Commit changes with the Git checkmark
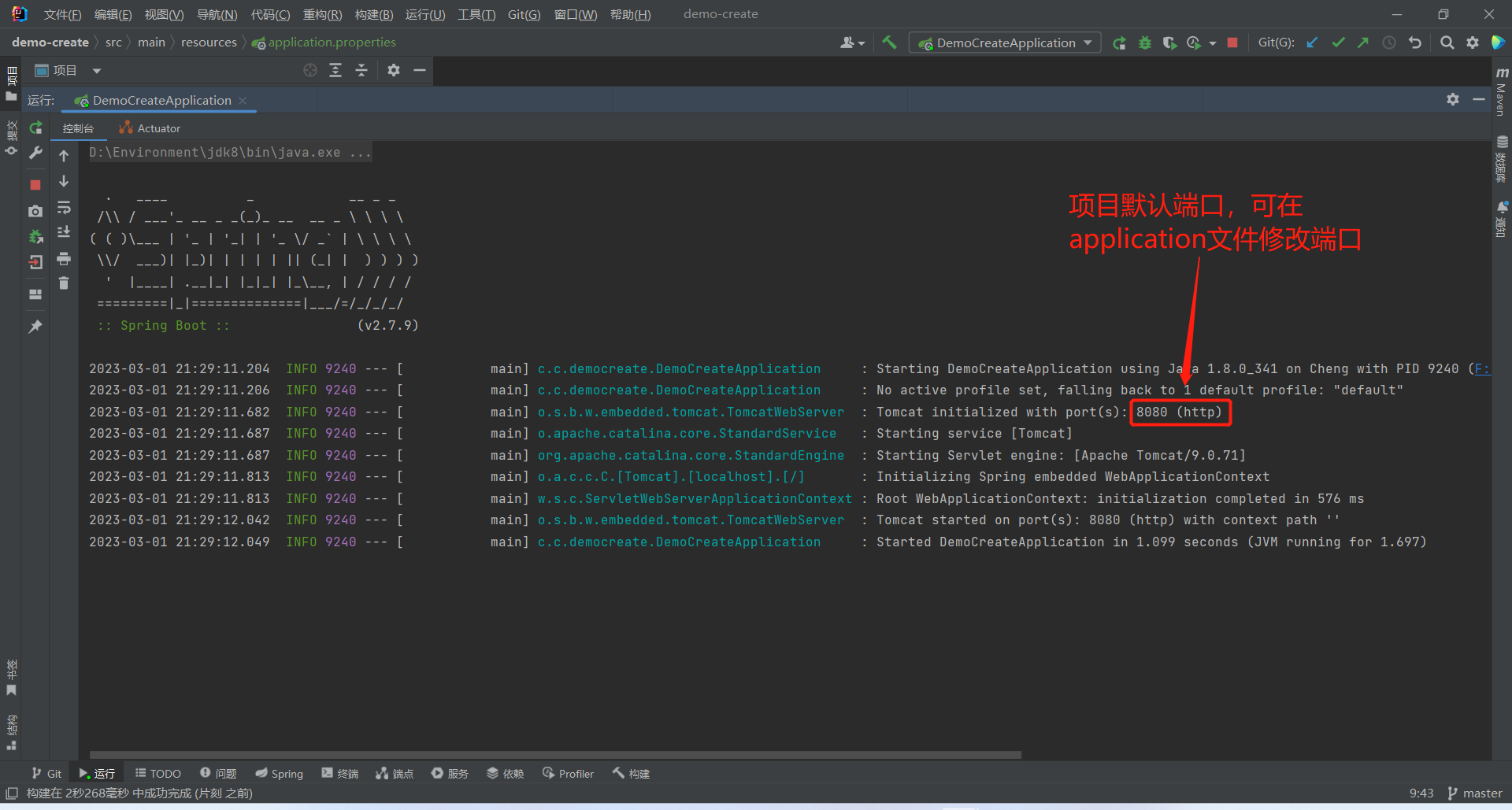 coord(1338,43)
